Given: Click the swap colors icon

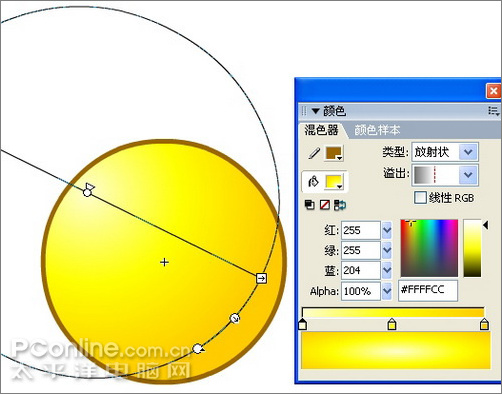Looking at the screenshot, I should pos(340,205).
